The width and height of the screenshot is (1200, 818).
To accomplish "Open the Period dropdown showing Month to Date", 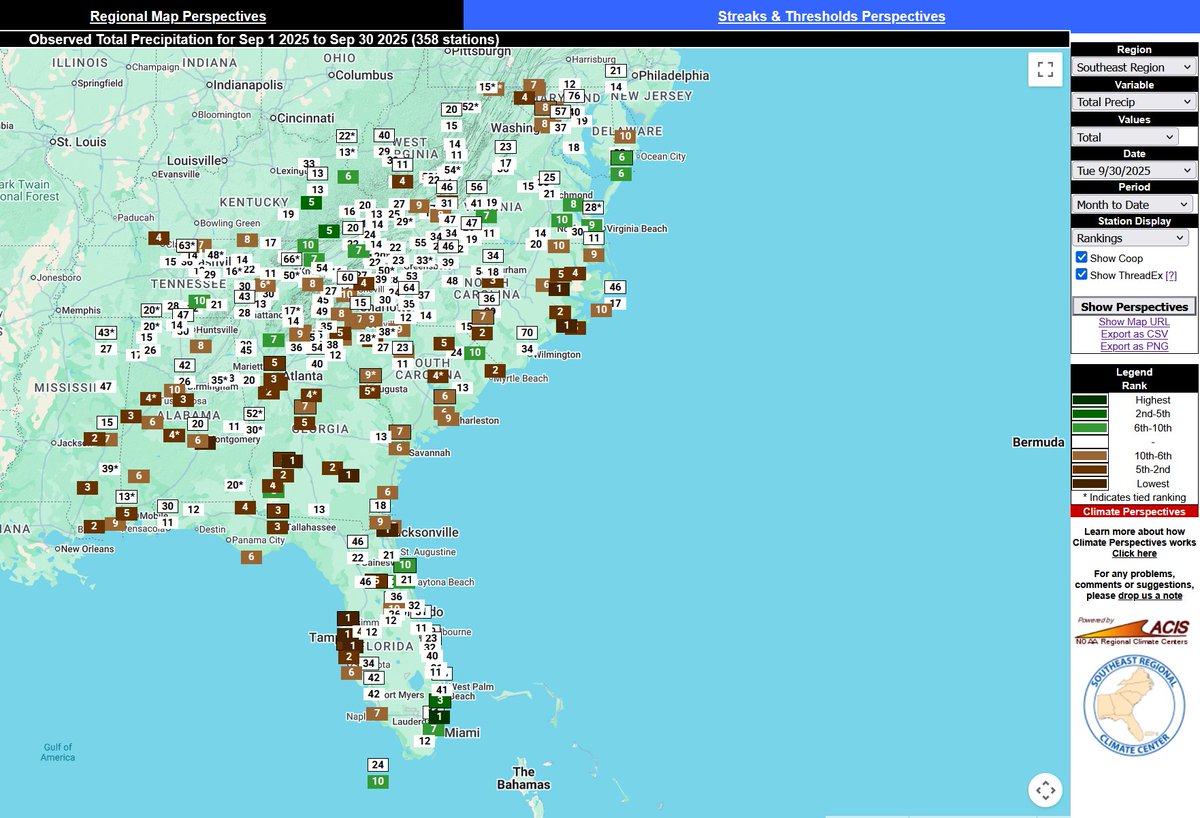I will coord(1133,204).
